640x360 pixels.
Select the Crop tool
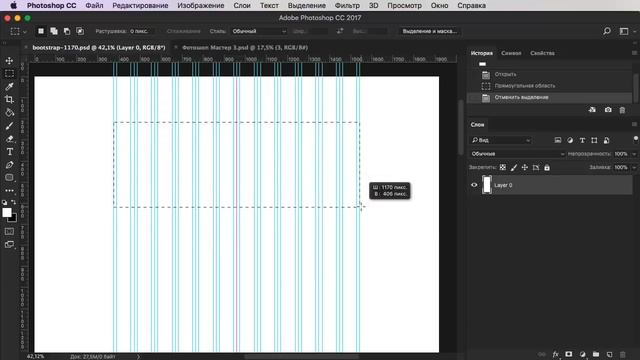pyautogui.click(x=9, y=100)
